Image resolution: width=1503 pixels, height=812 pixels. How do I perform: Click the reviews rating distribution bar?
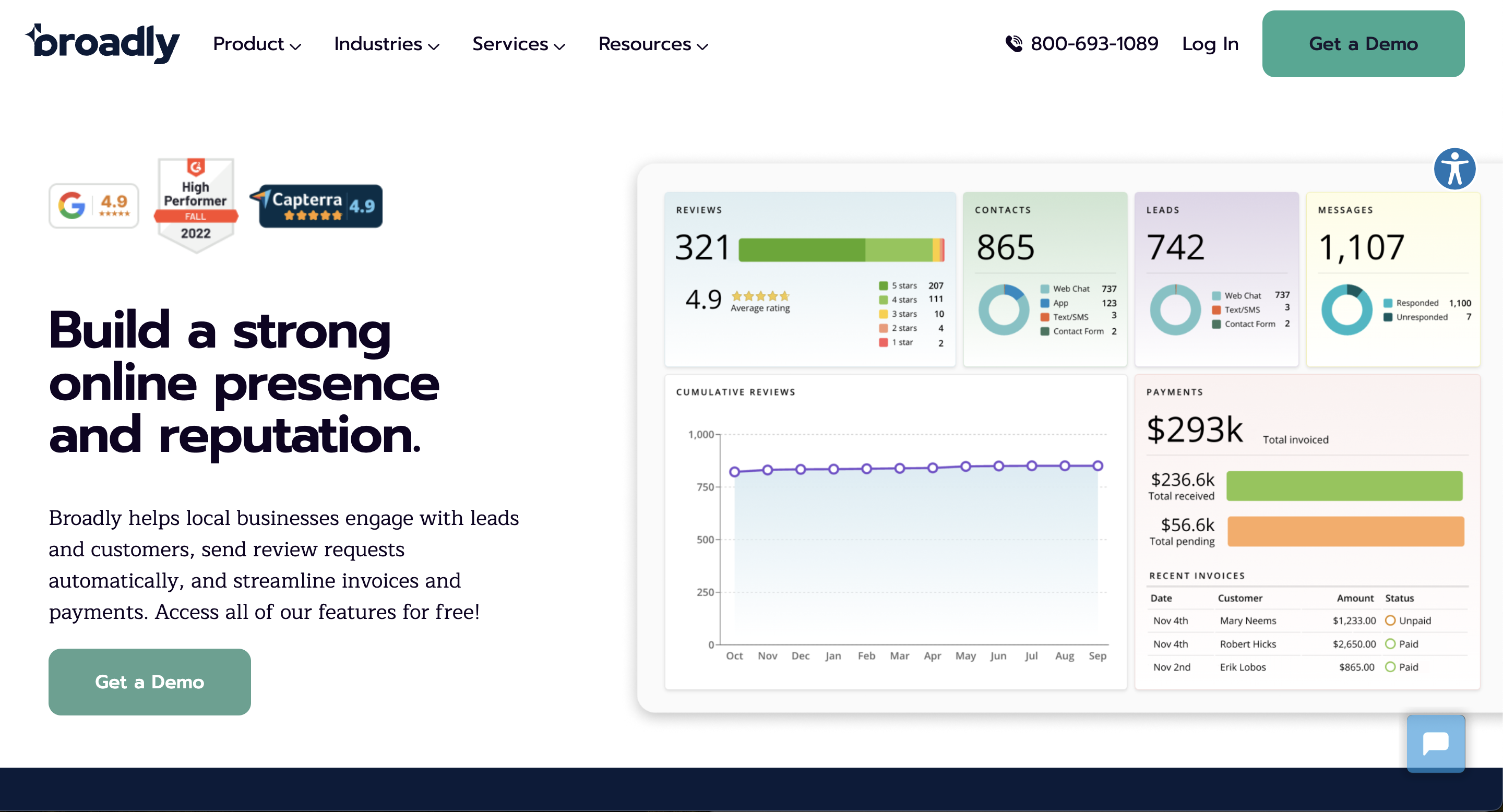(841, 249)
